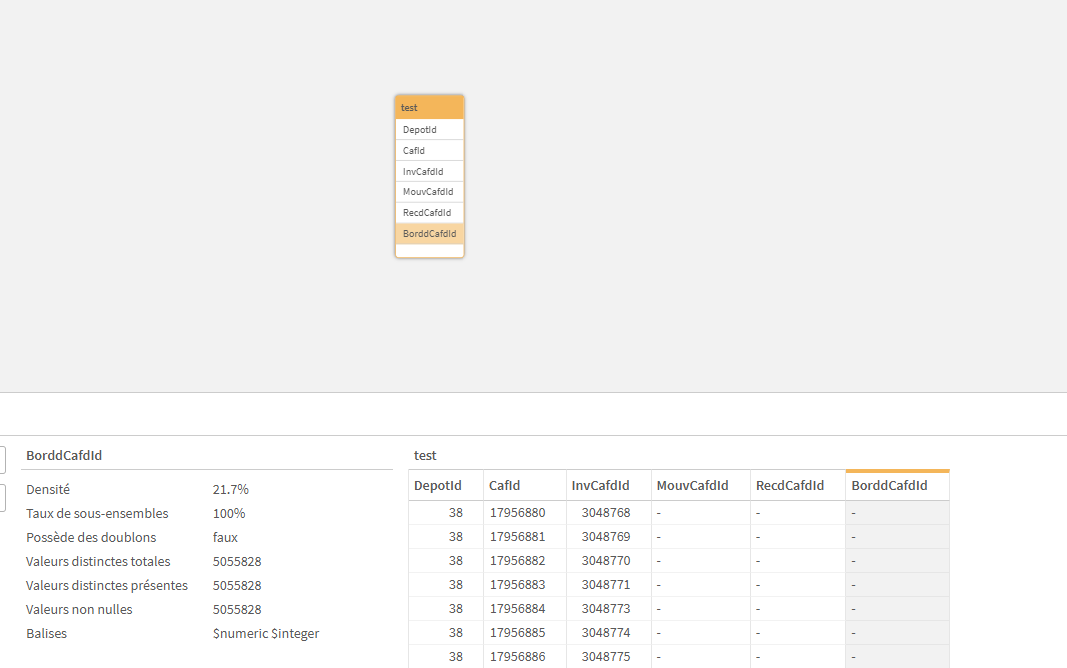Screen dimensions: 1067x668
Task: Click the upper partial button at left edge
Action: point(2,460)
